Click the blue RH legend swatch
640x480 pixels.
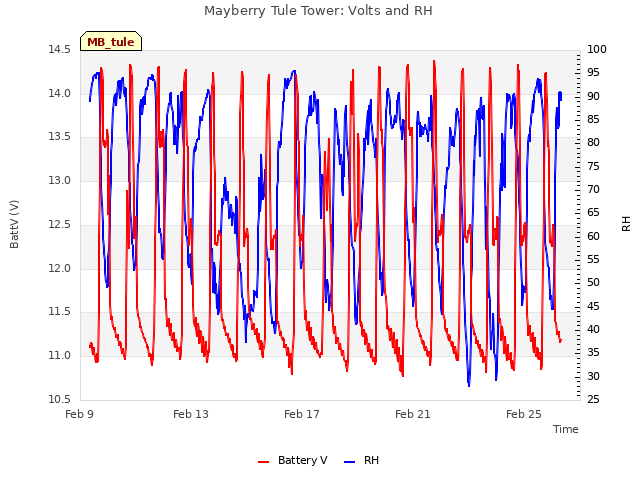350,462
